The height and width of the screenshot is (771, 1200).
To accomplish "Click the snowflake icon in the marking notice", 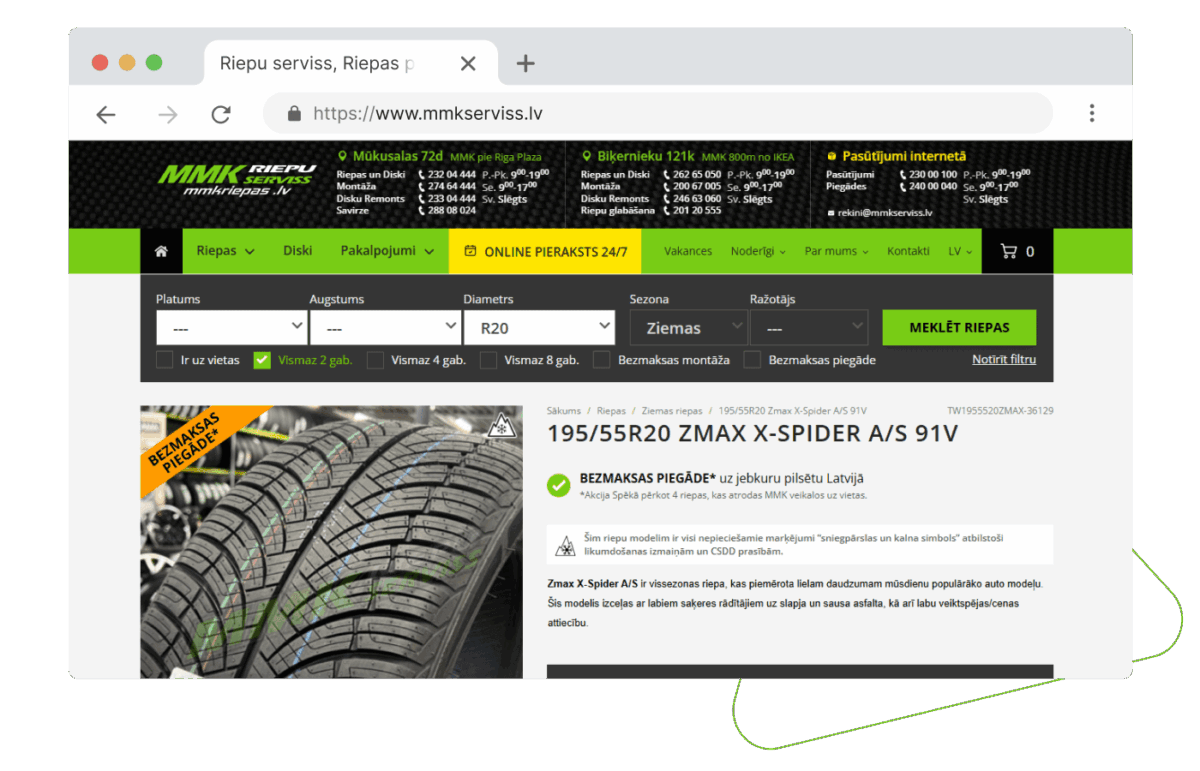I will [566, 545].
